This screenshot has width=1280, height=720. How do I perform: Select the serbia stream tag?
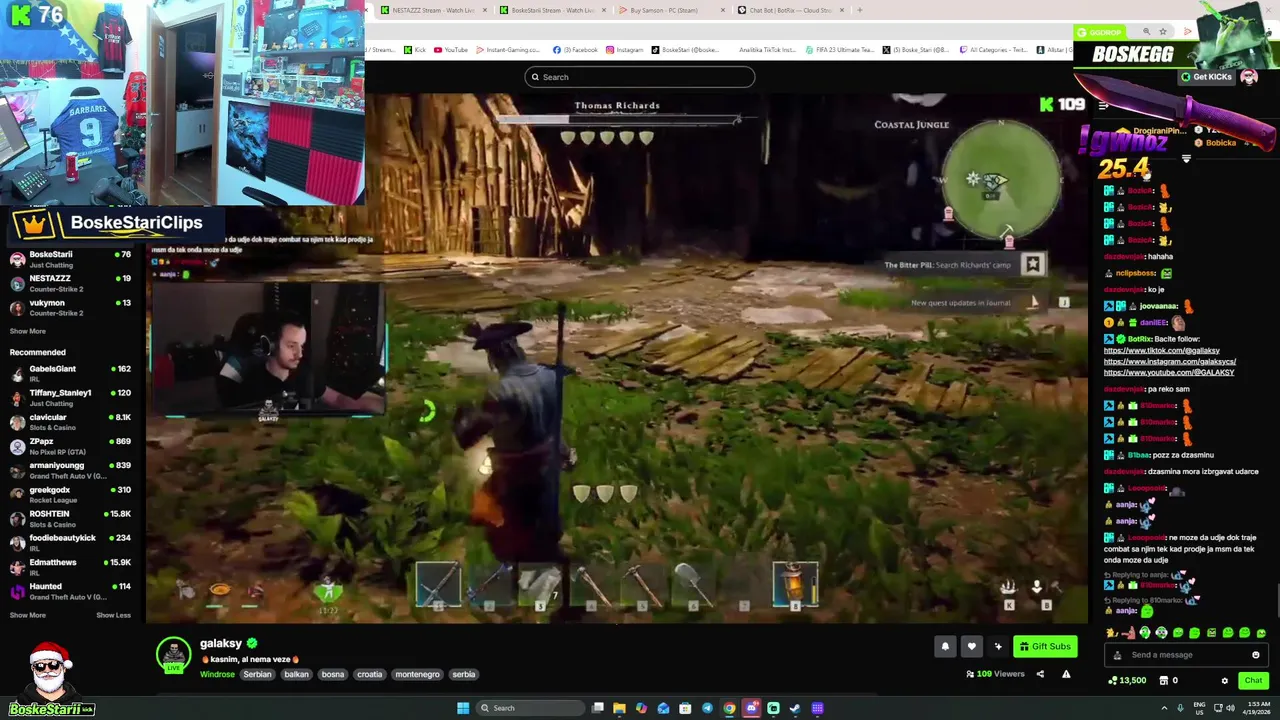tap(463, 674)
